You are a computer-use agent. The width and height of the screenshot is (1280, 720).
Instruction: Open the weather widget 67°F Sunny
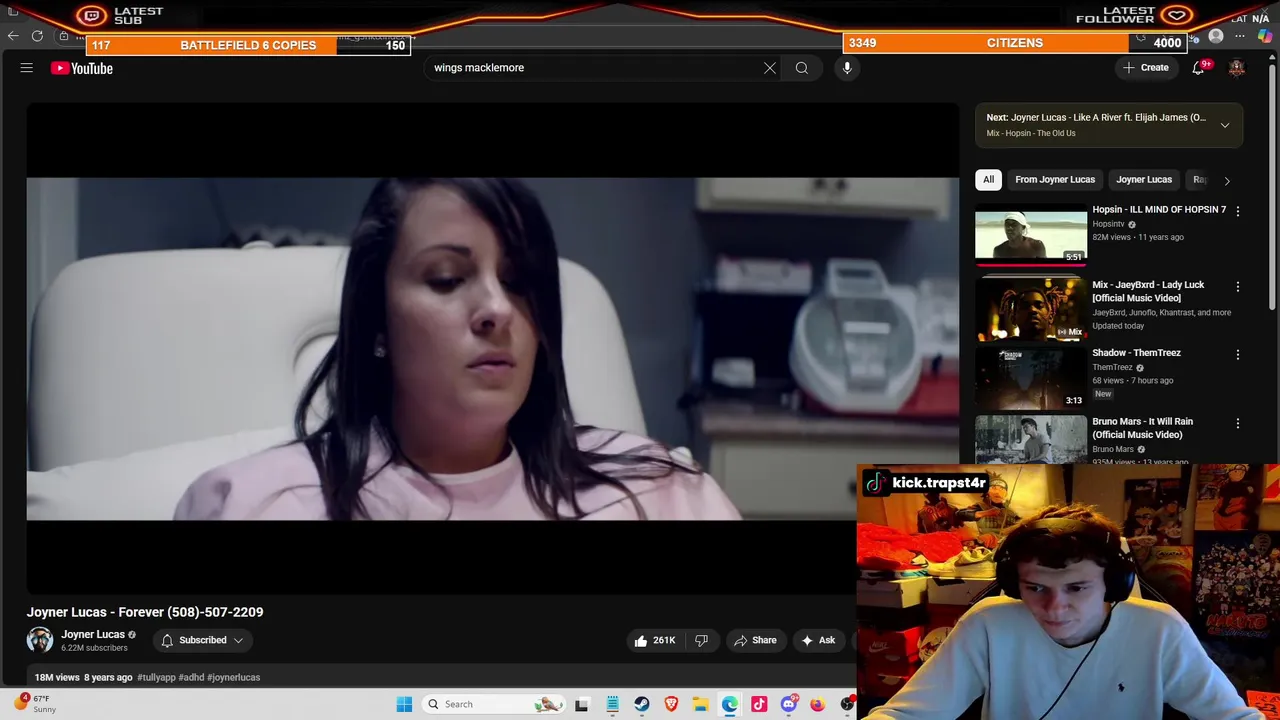coord(35,704)
